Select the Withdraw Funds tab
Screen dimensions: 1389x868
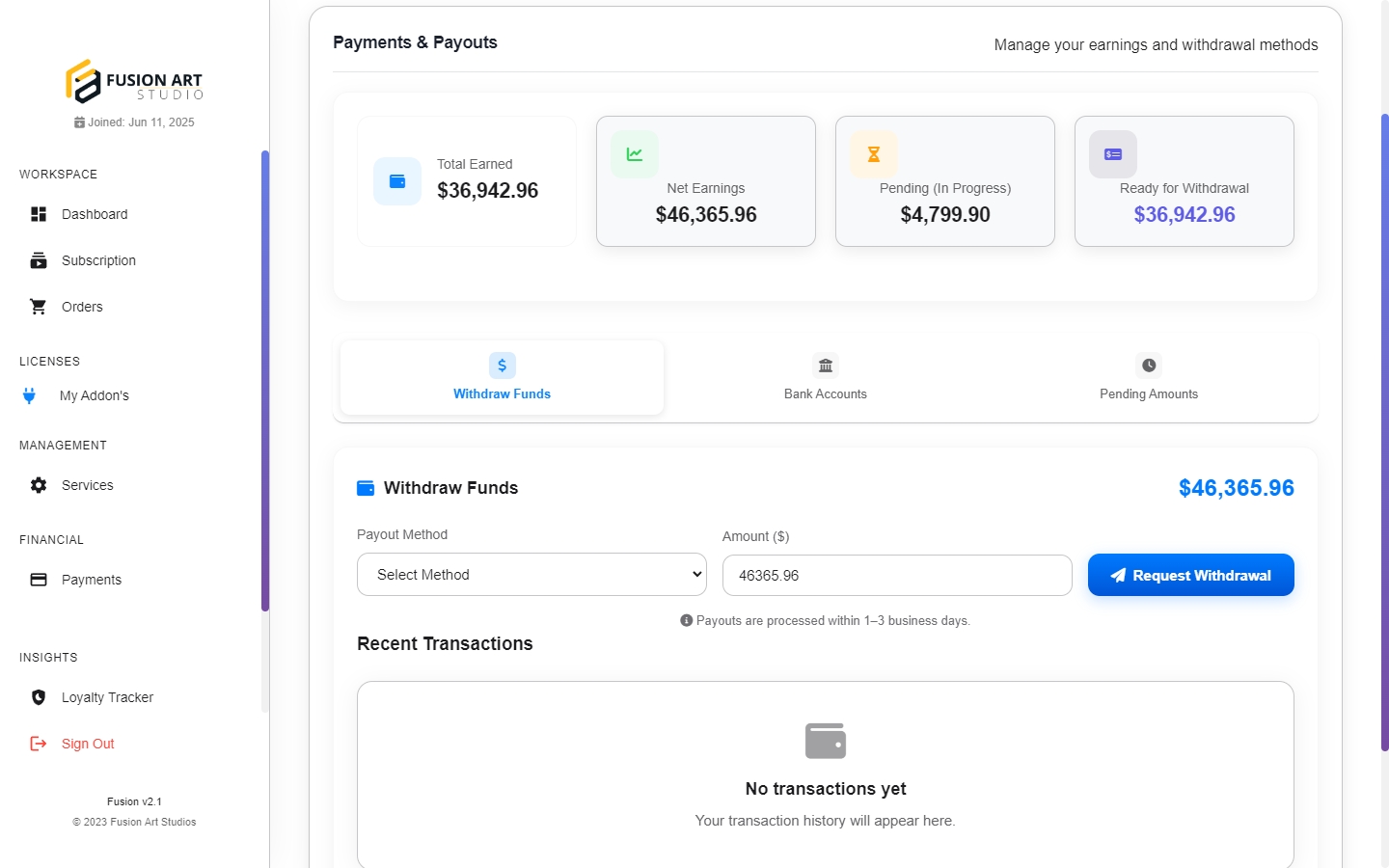pyautogui.click(x=502, y=378)
